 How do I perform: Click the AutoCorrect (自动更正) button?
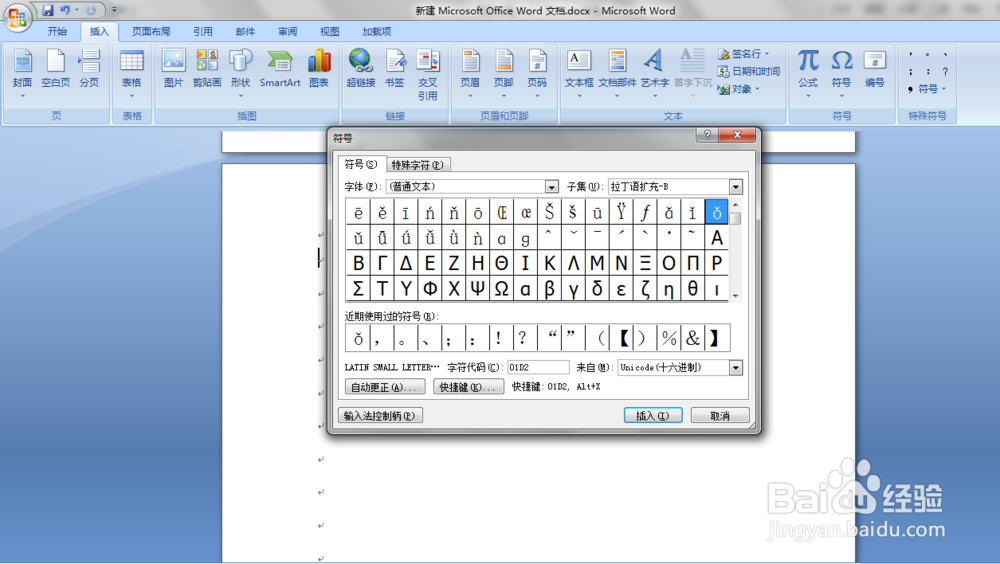click(x=385, y=387)
